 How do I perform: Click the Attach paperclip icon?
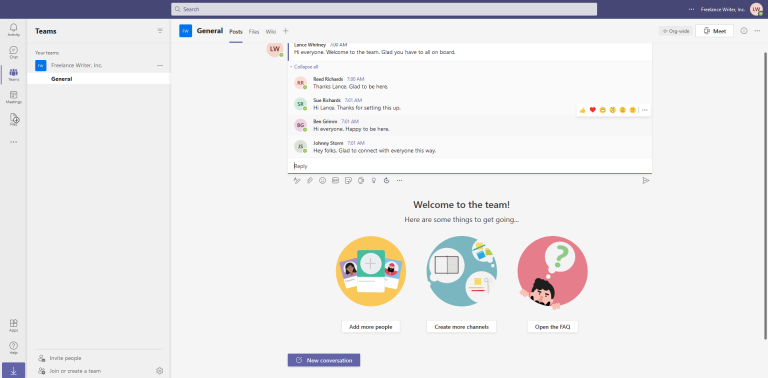point(310,180)
